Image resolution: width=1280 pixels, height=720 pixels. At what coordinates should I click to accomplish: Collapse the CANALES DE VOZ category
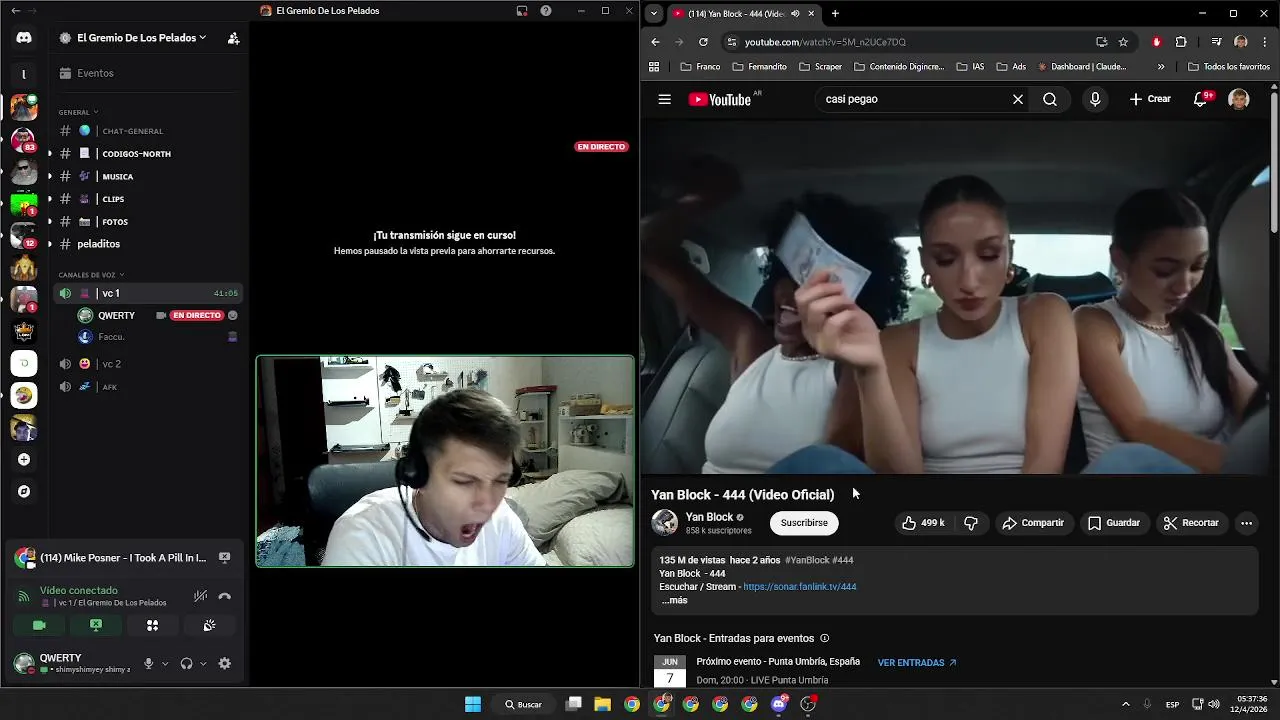90,275
